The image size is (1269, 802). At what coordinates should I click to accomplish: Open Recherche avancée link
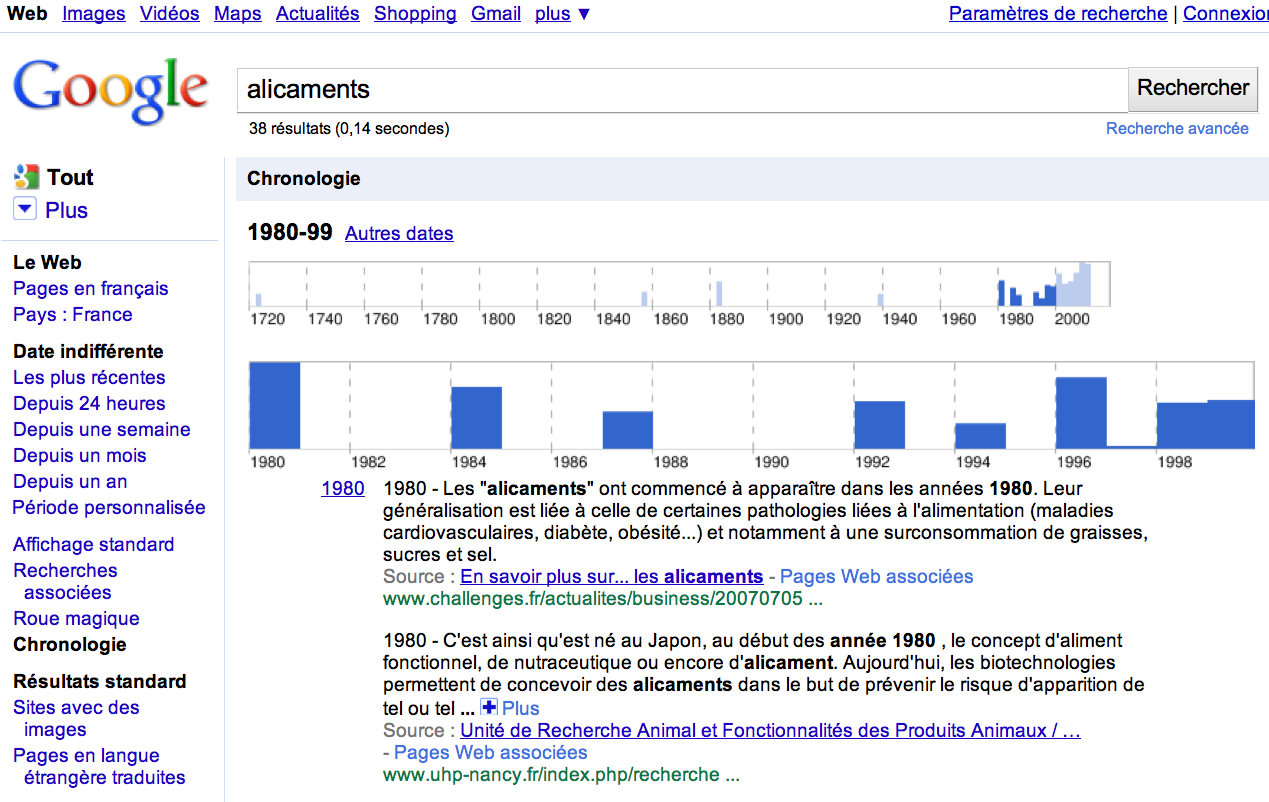coord(1177,129)
